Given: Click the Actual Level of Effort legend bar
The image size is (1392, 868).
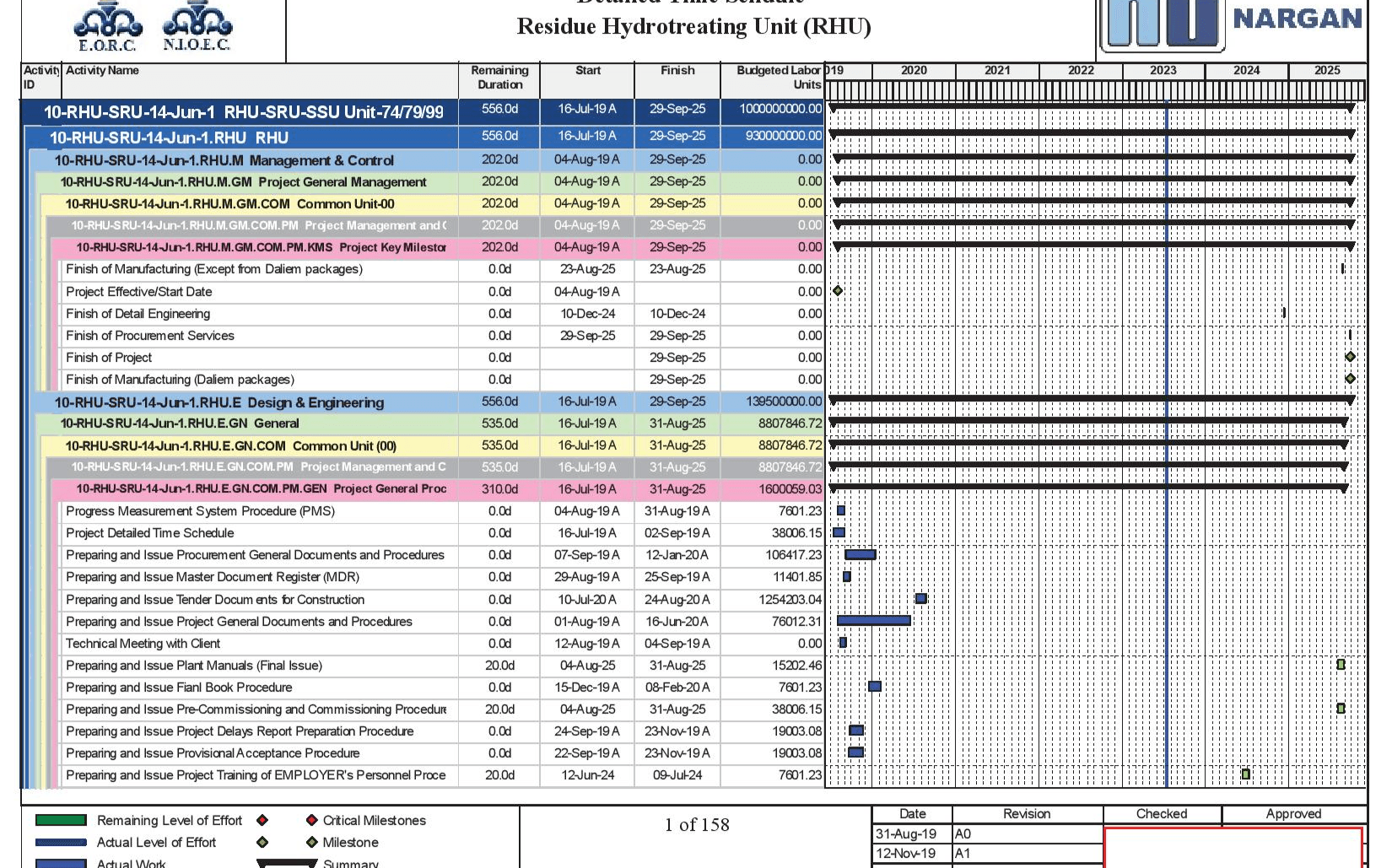Looking at the screenshot, I should [x=61, y=842].
